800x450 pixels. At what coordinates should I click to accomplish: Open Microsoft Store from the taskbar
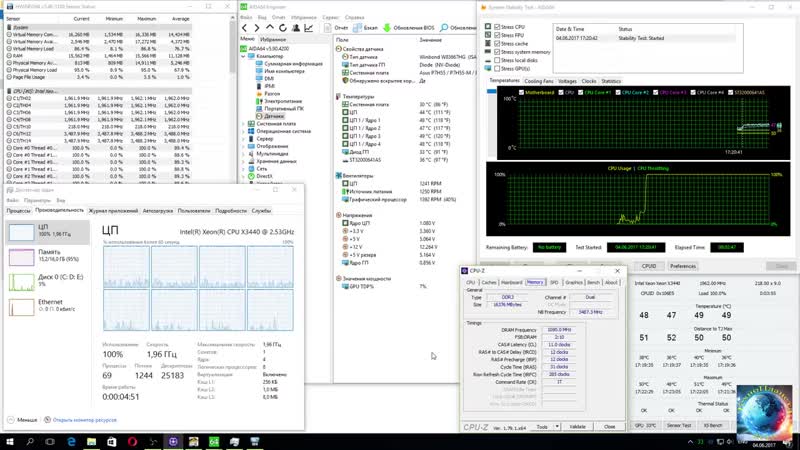point(112,441)
